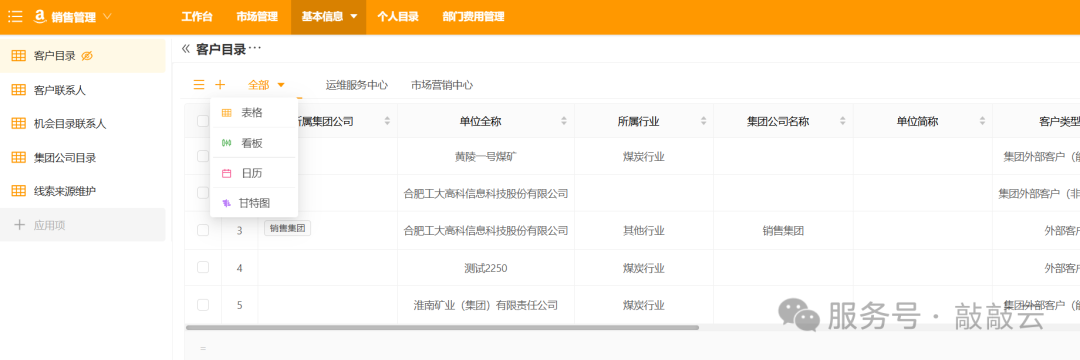Viewport: 1080px width, 360px height.
Task: Switch to the 工作台 tab
Action: [x=196, y=17]
